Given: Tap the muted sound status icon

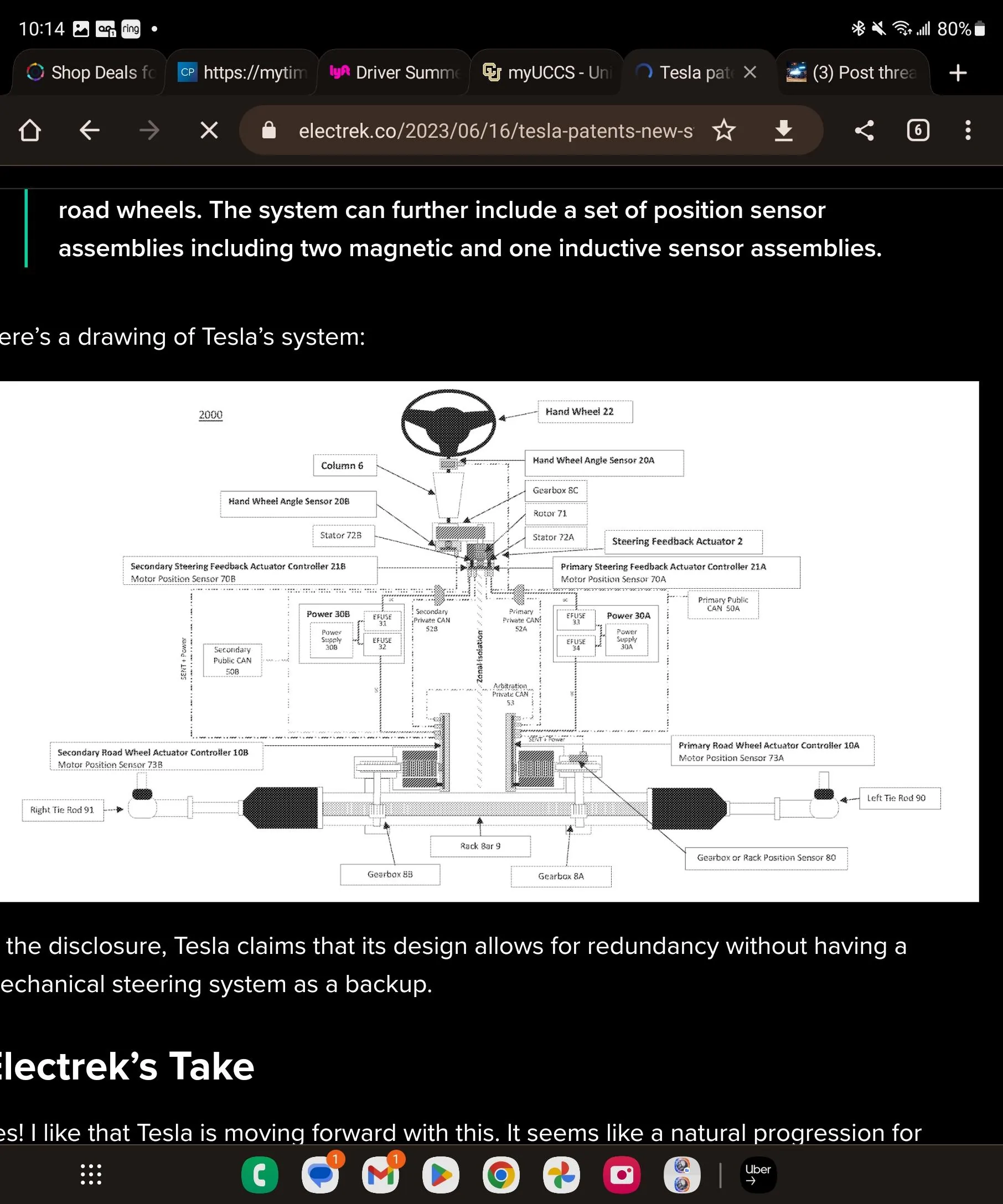Looking at the screenshot, I should [878, 28].
